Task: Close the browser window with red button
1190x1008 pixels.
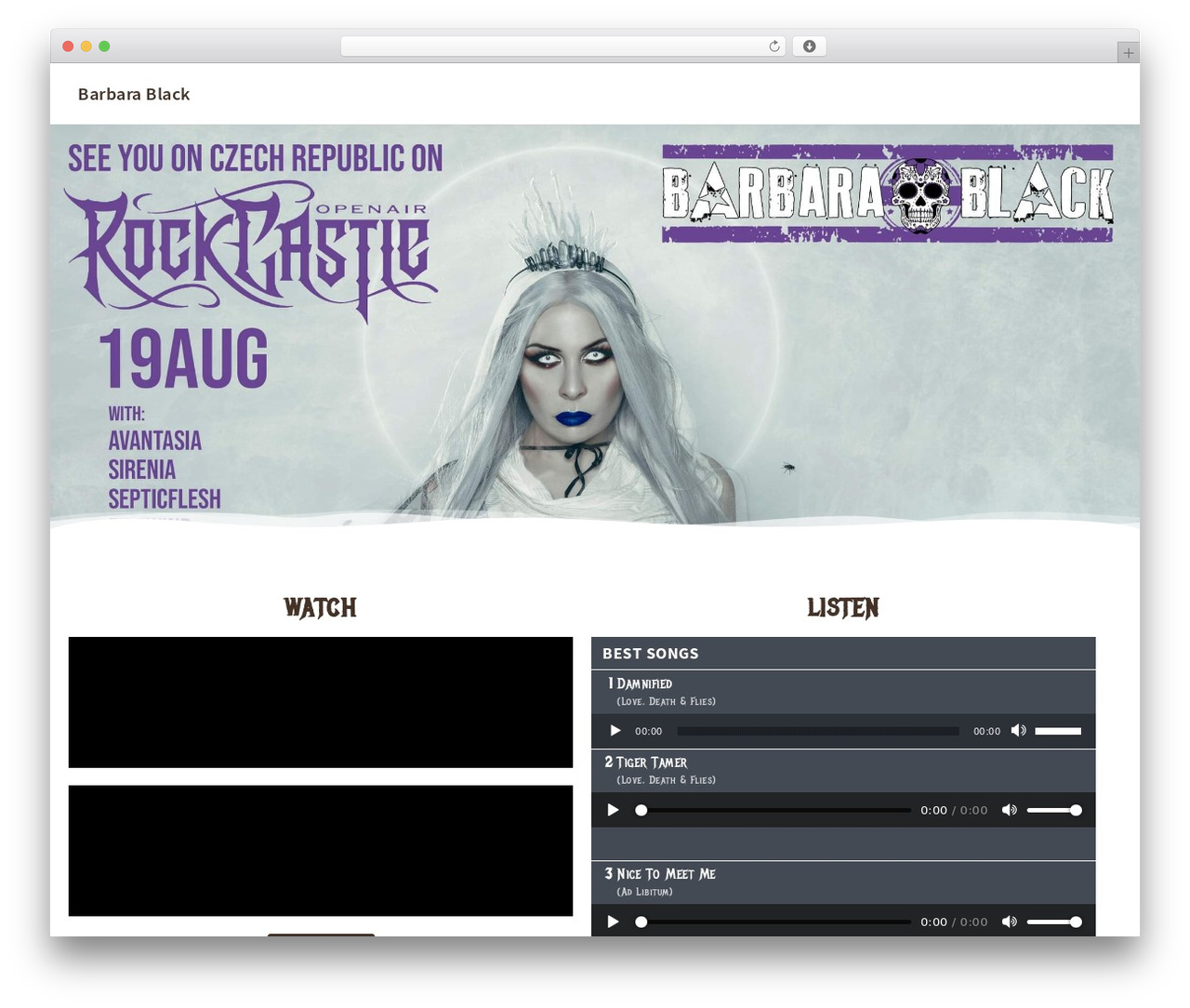Action: [68, 46]
